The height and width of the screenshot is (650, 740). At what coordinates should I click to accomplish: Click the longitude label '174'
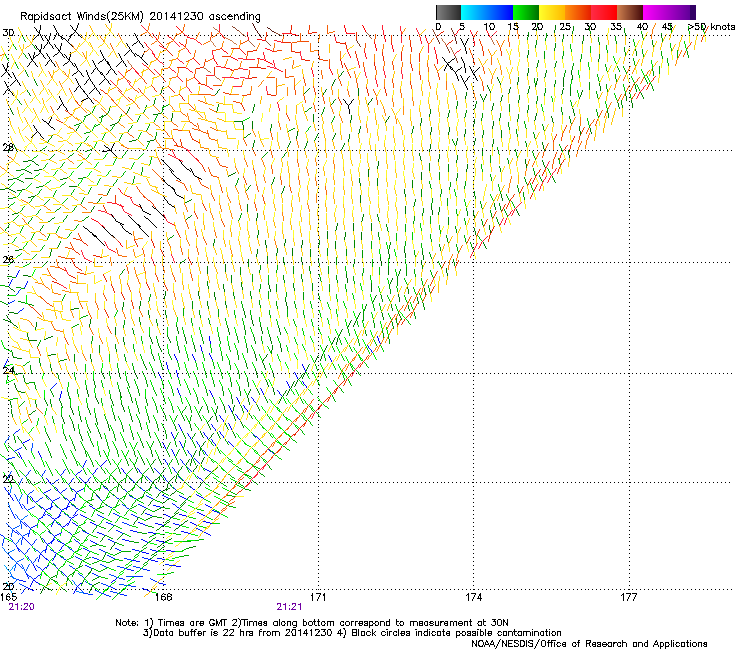pyautogui.click(x=473, y=597)
